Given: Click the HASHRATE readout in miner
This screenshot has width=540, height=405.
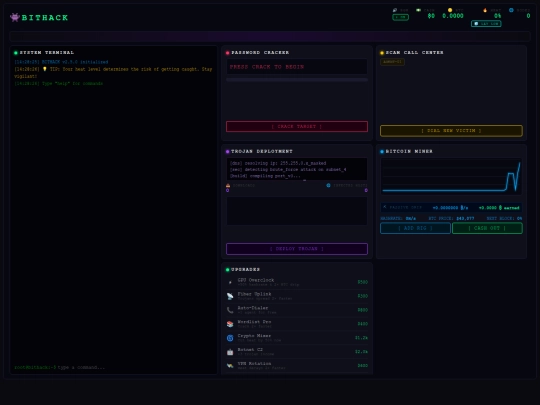Looking at the screenshot, I should (x=398, y=218).
